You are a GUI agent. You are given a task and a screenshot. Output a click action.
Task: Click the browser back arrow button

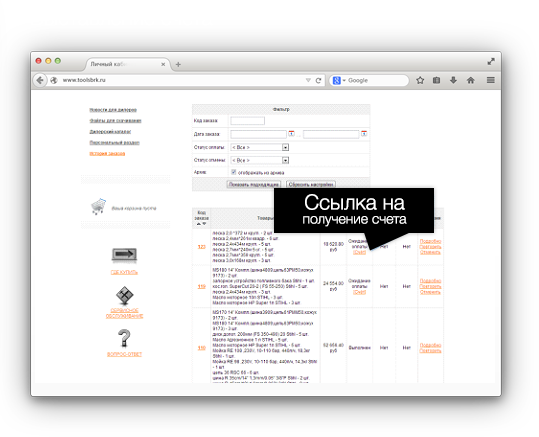[40, 80]
